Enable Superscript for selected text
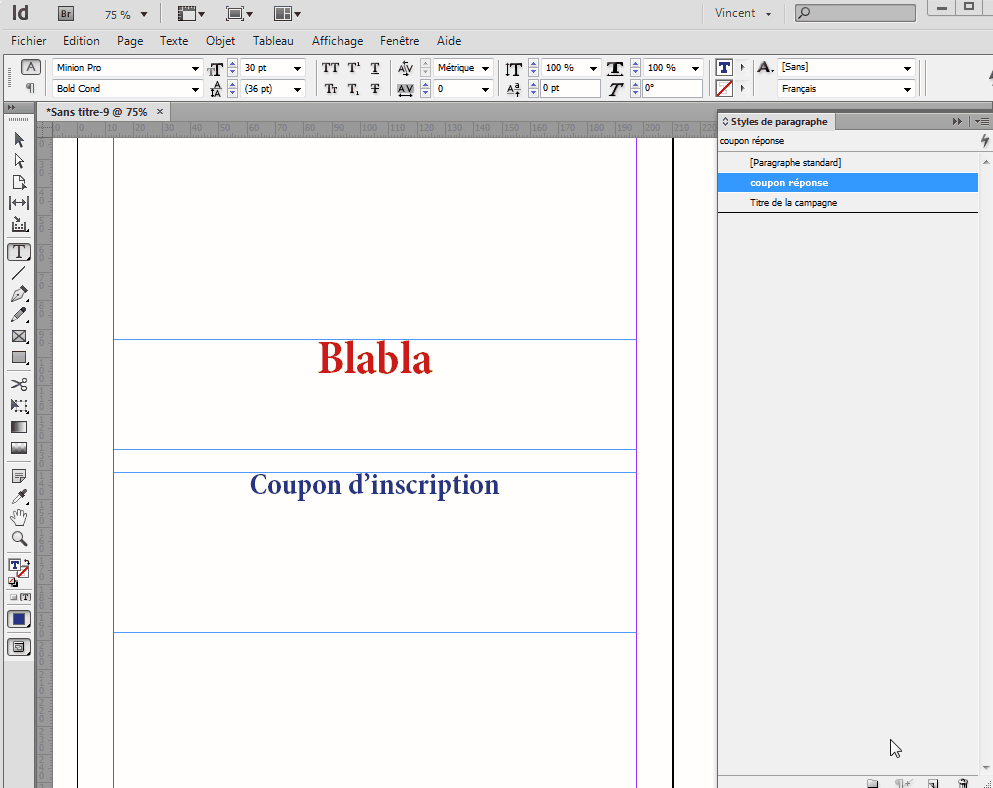 tap(352, 67)
